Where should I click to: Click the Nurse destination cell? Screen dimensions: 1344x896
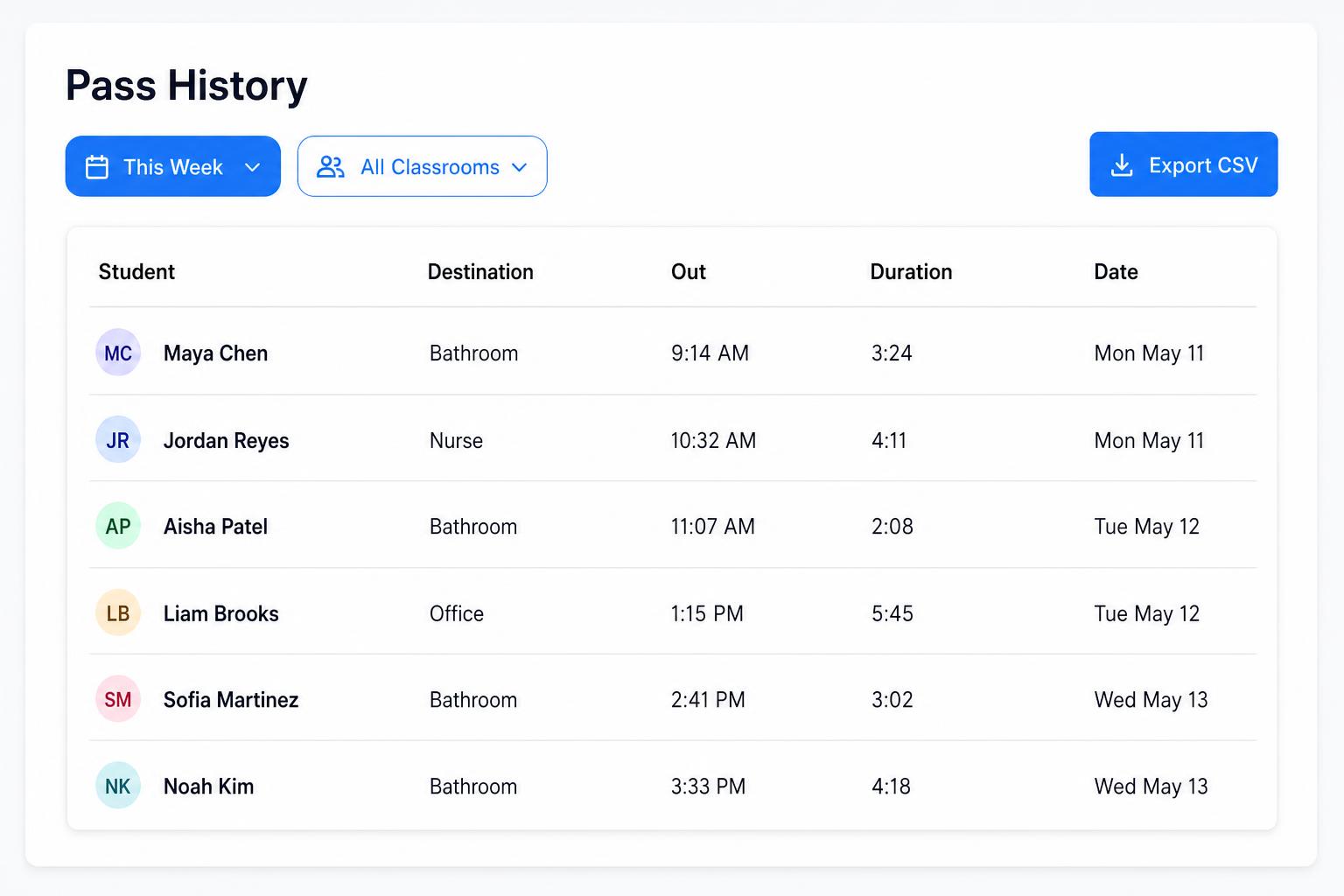point(456,441)
